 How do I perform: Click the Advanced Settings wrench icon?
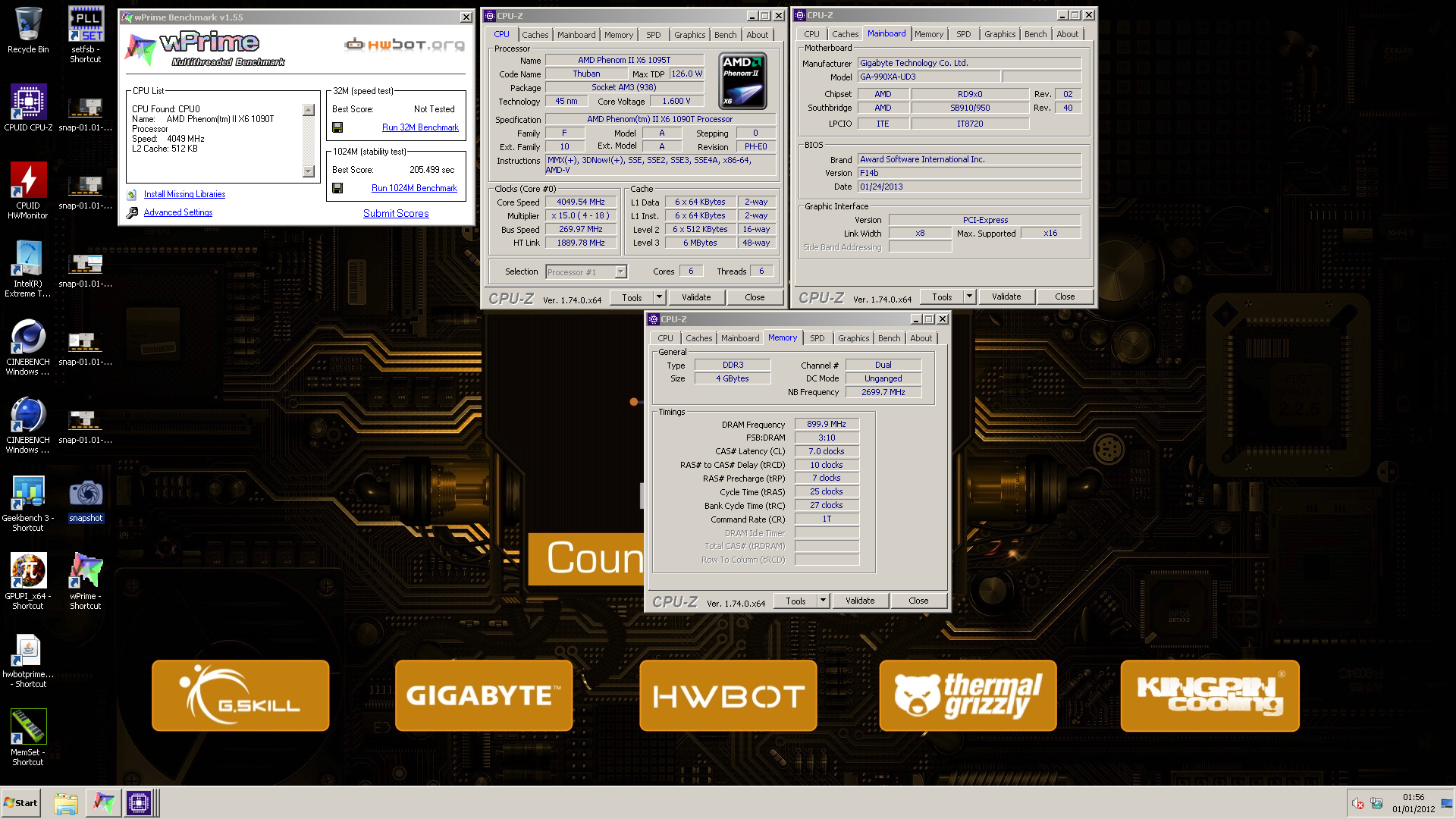(x=132, y=213)
